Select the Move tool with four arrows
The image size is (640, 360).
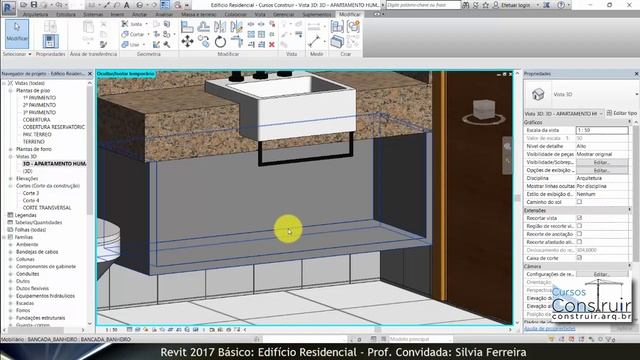coord(187,42)
